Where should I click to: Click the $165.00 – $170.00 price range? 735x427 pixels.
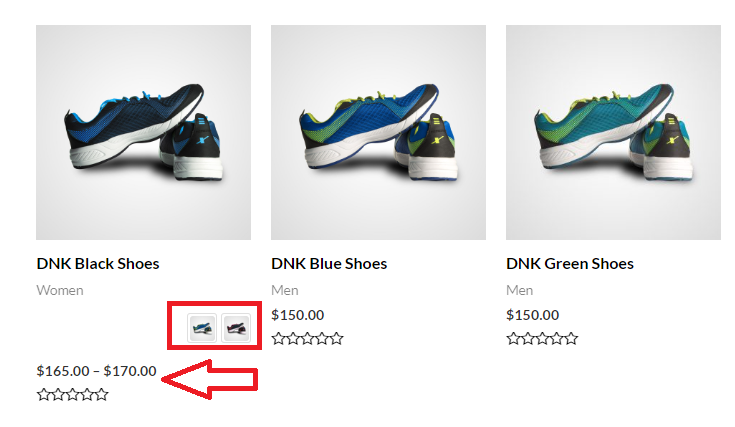point(97,371)
